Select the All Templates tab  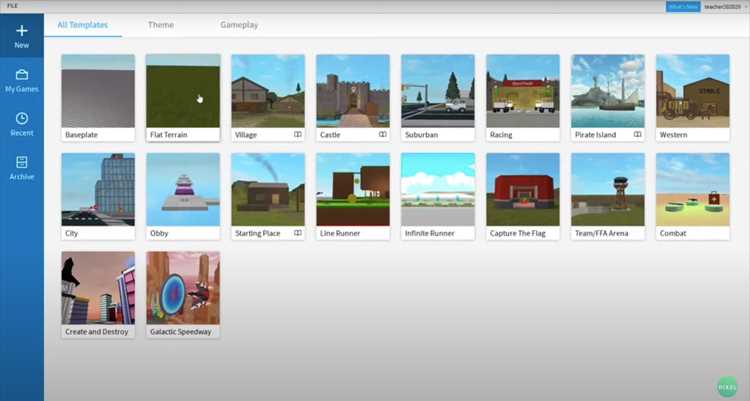[x=83, y=25]
